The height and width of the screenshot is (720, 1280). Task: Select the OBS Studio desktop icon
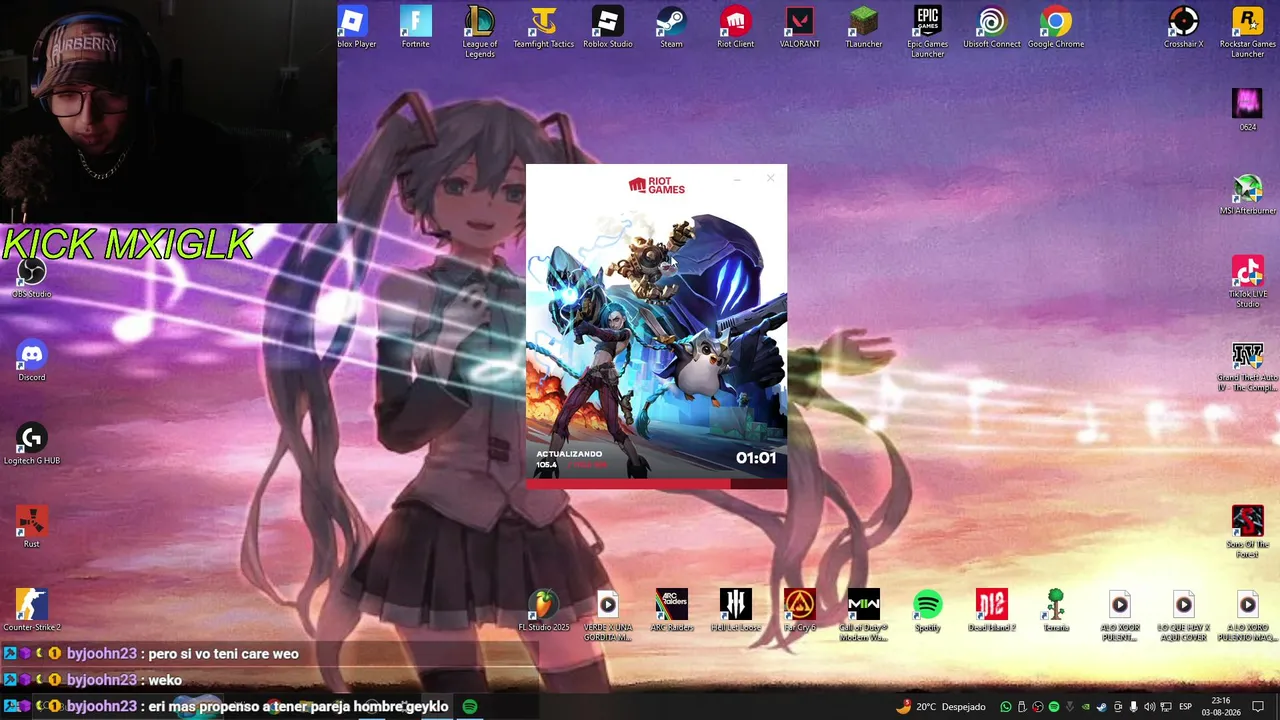[x=31, y=277]
